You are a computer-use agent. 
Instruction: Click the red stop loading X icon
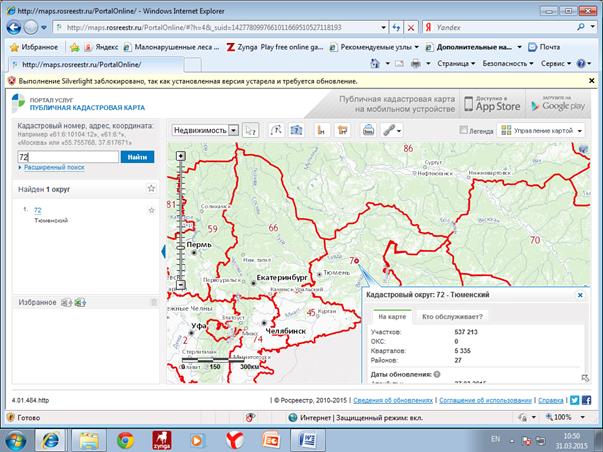(411, 28)
